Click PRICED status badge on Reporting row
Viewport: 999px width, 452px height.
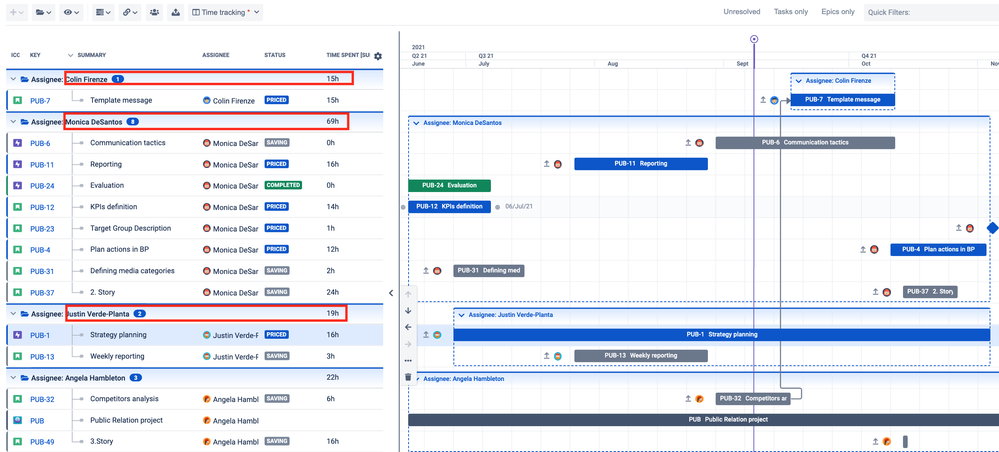coord(277,164)
